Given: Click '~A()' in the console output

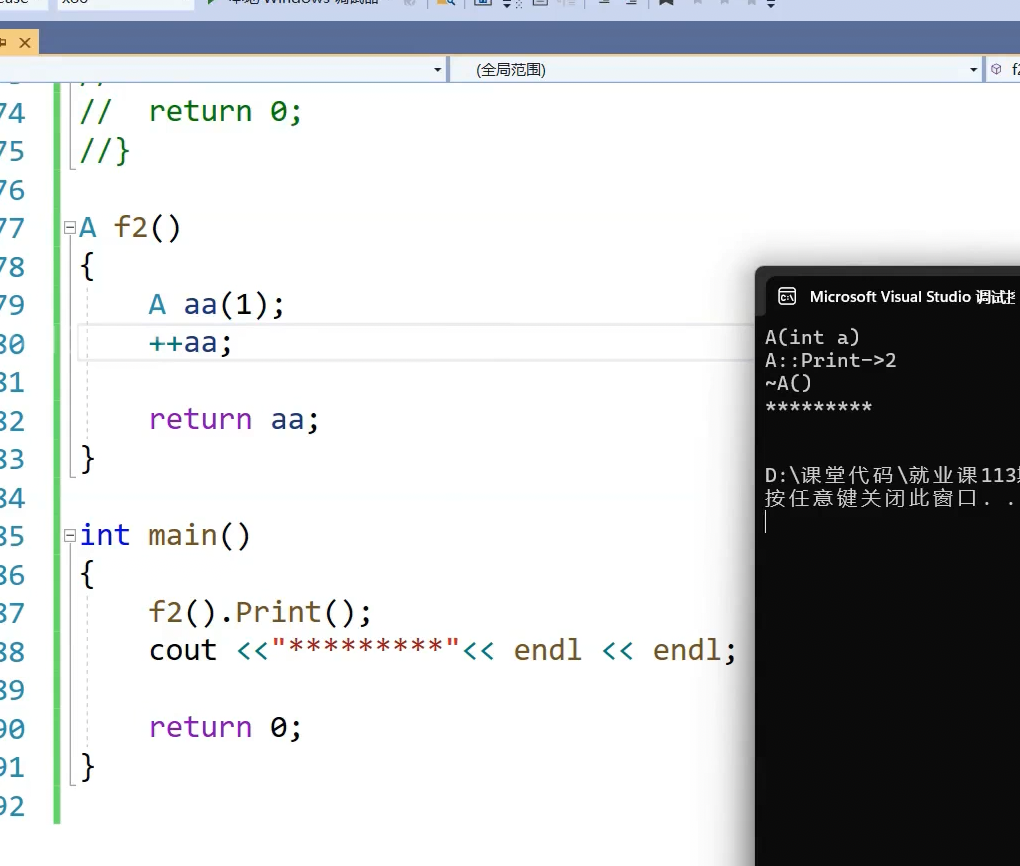Looking at the screenshot, I should [x=788, y=383].
